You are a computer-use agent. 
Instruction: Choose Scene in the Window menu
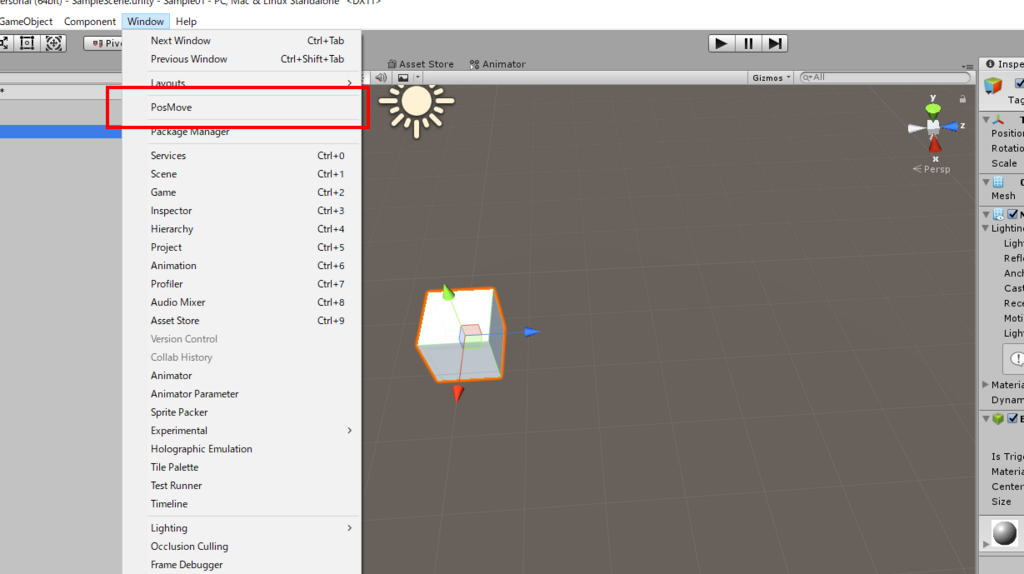click(242, 174)
